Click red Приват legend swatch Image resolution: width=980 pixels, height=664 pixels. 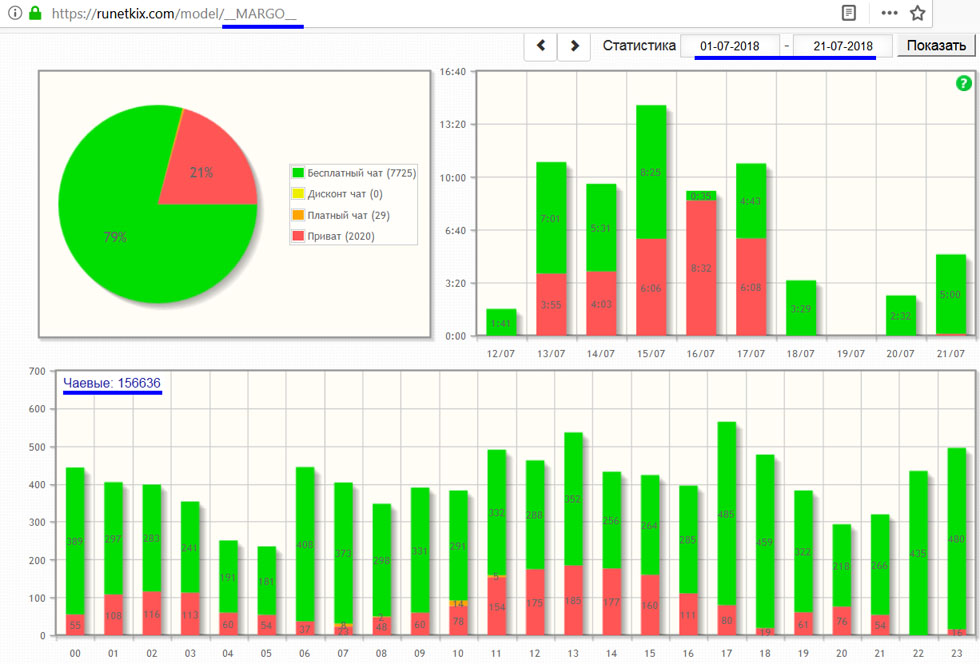(297, 236)
